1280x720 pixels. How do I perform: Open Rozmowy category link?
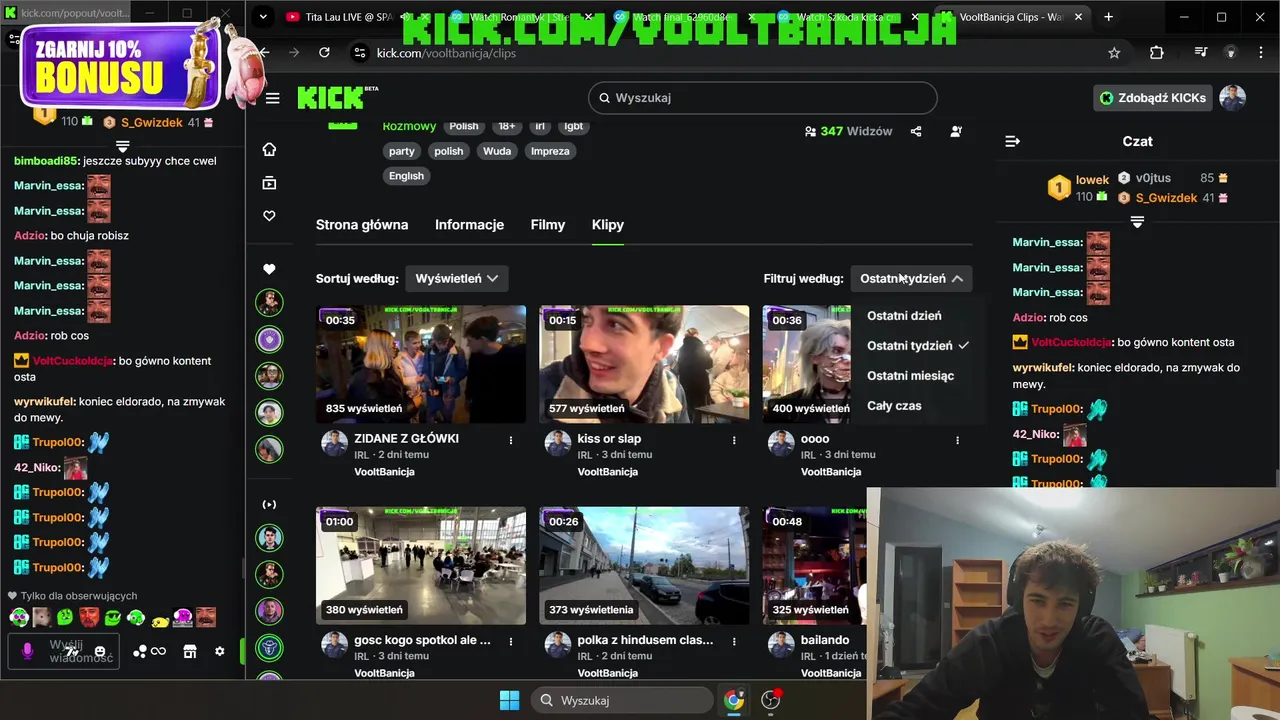[x=409, y=126]
